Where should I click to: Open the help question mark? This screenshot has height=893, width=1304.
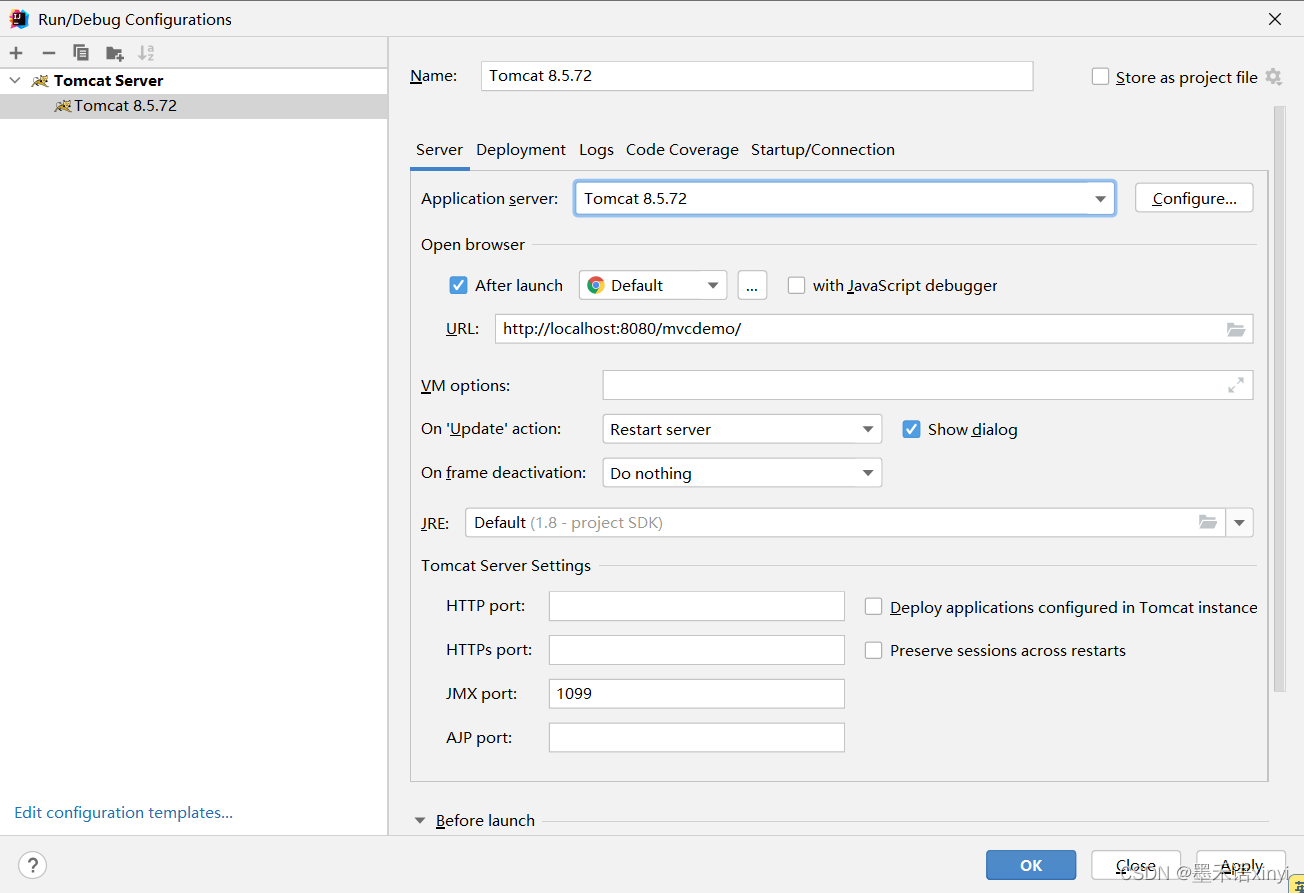[32, 865]
